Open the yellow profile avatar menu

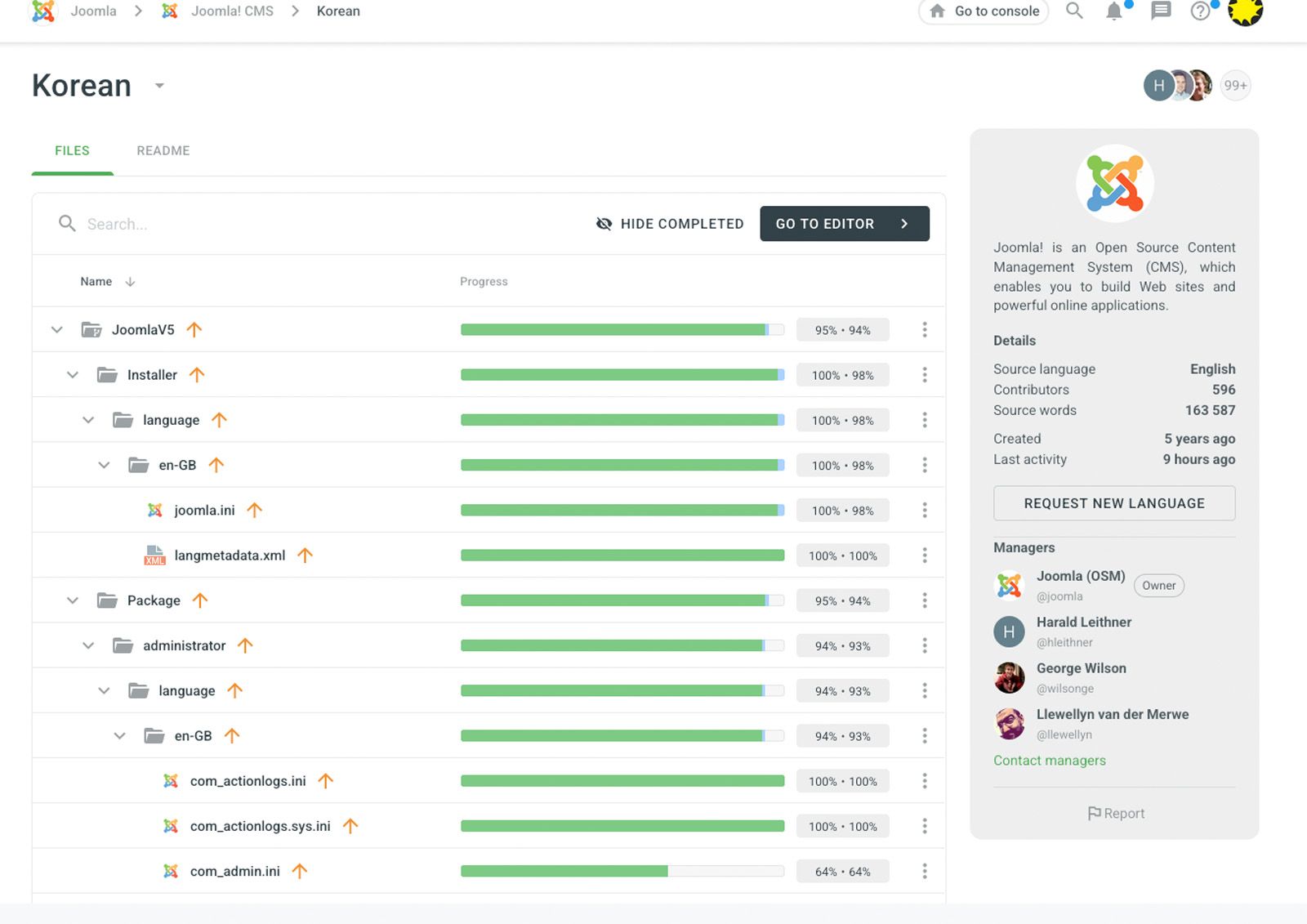(x=1246, y=11)
